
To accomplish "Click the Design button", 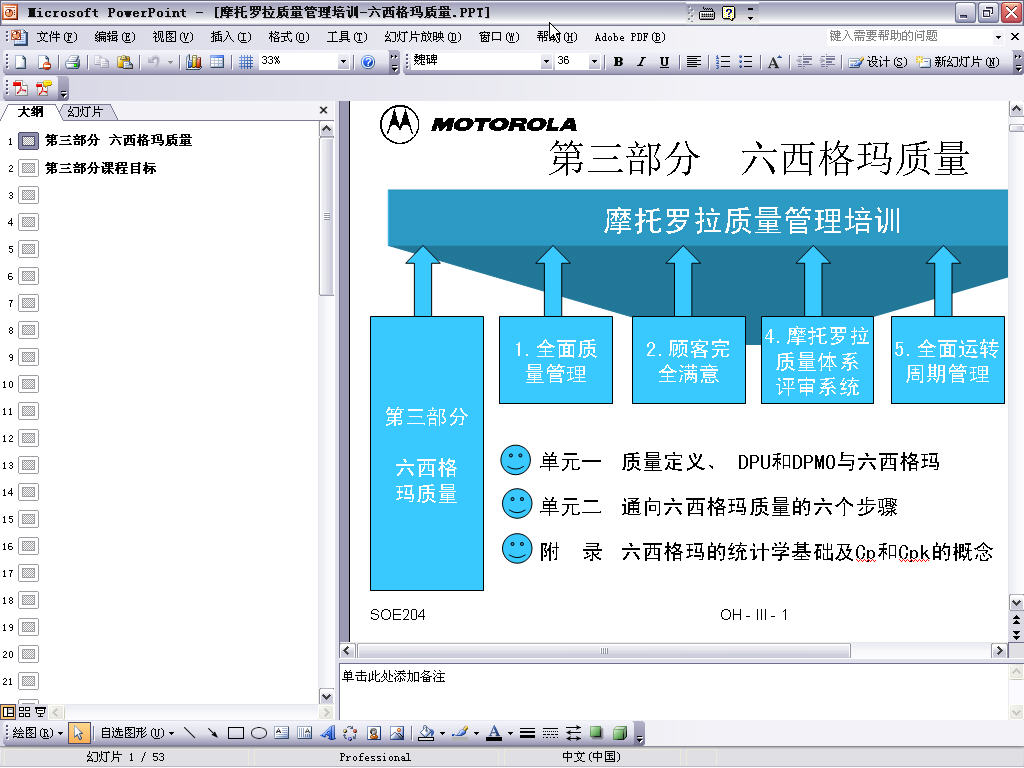I will pyautogui.click(x=877, y=62).
